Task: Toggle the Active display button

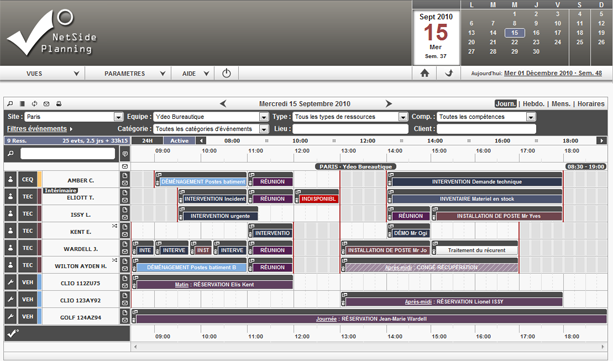Action: click(x=179, y=141)
